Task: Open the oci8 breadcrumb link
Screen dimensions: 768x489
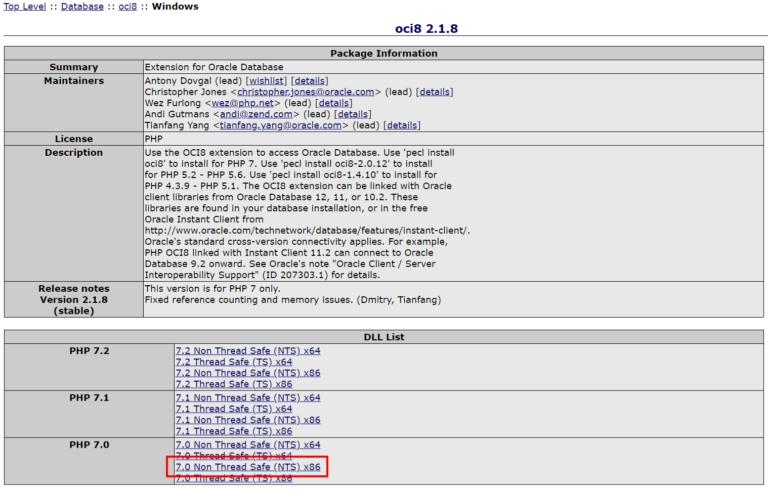Action: (x=127, y=7)
